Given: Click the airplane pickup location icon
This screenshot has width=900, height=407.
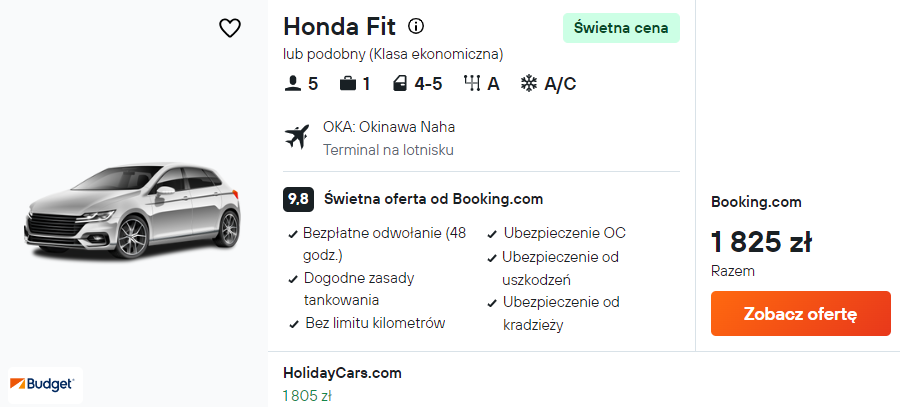Looking at the screenshot, I should [x=297, y=137].
